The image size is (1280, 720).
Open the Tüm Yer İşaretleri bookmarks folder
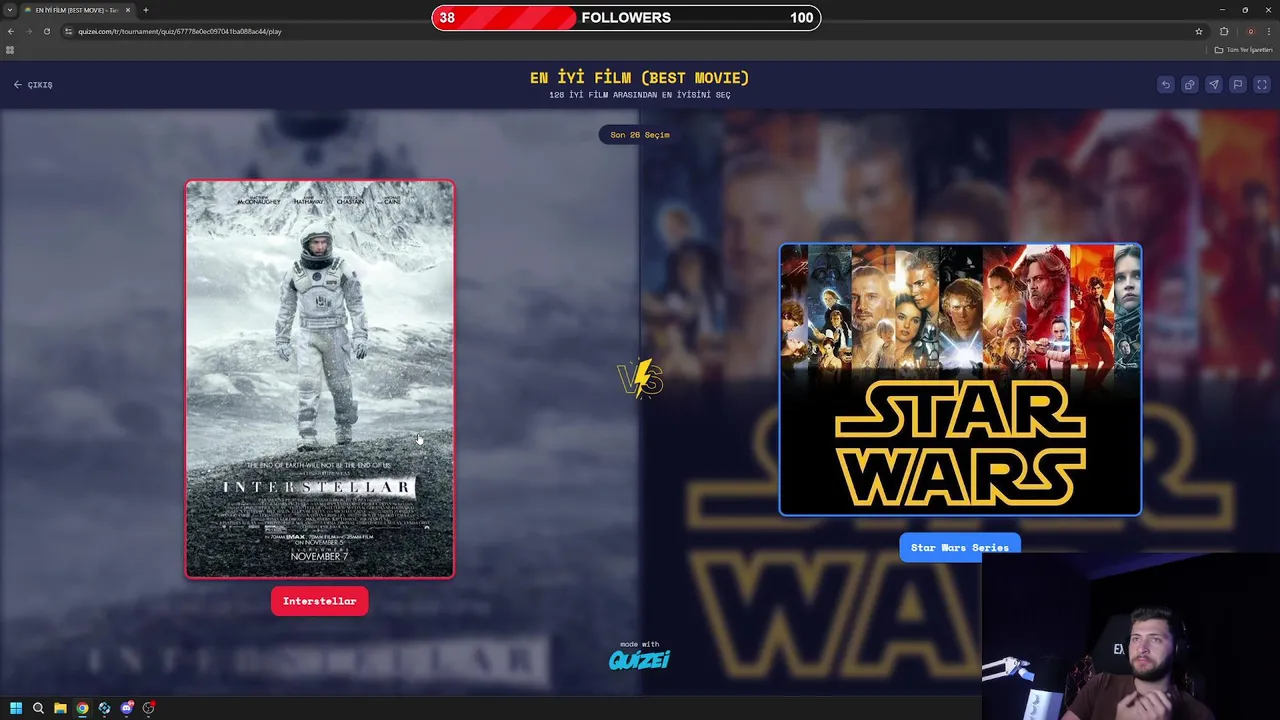pos(1243,50)
